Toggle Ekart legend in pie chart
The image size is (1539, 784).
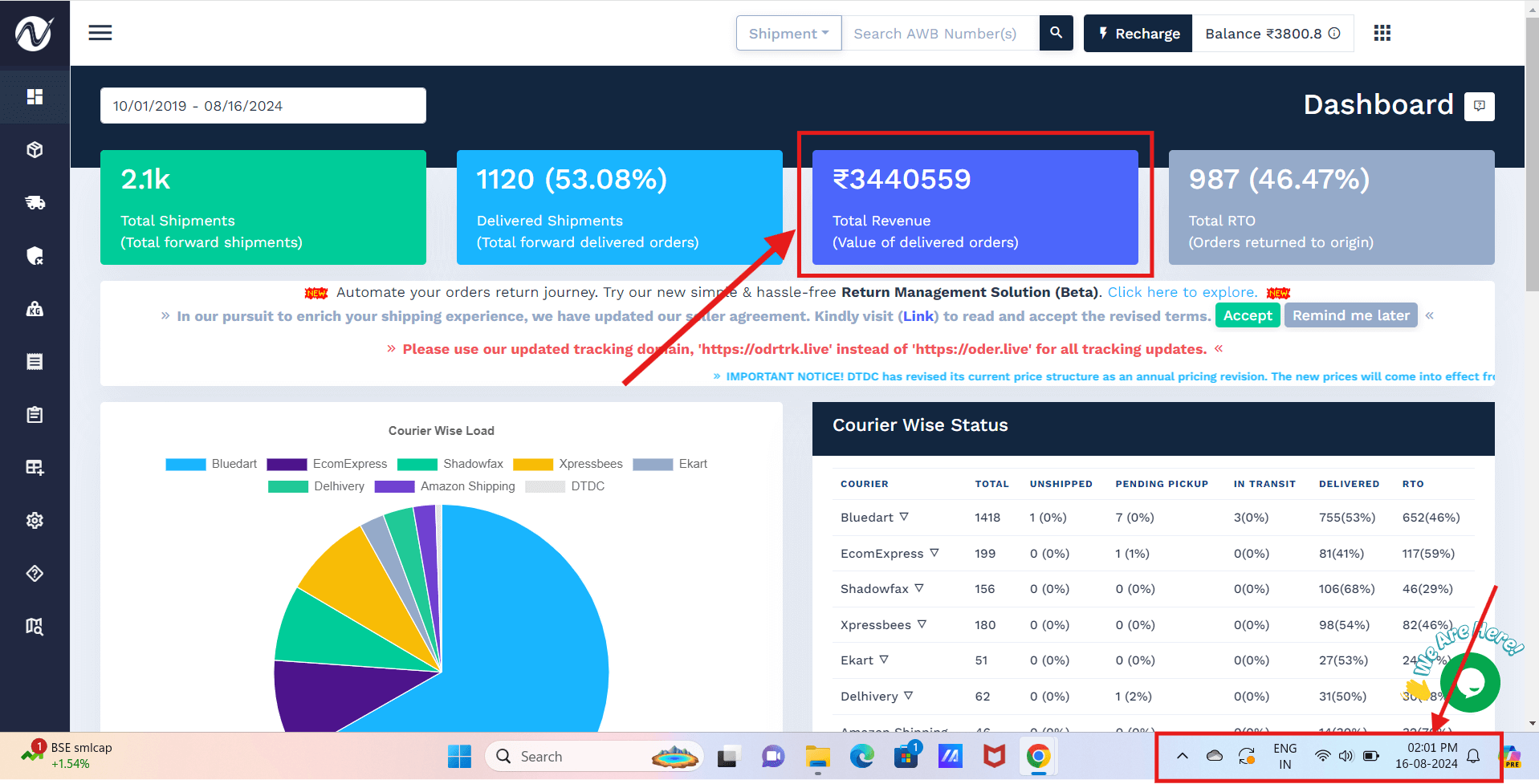(x=670, y=464)
